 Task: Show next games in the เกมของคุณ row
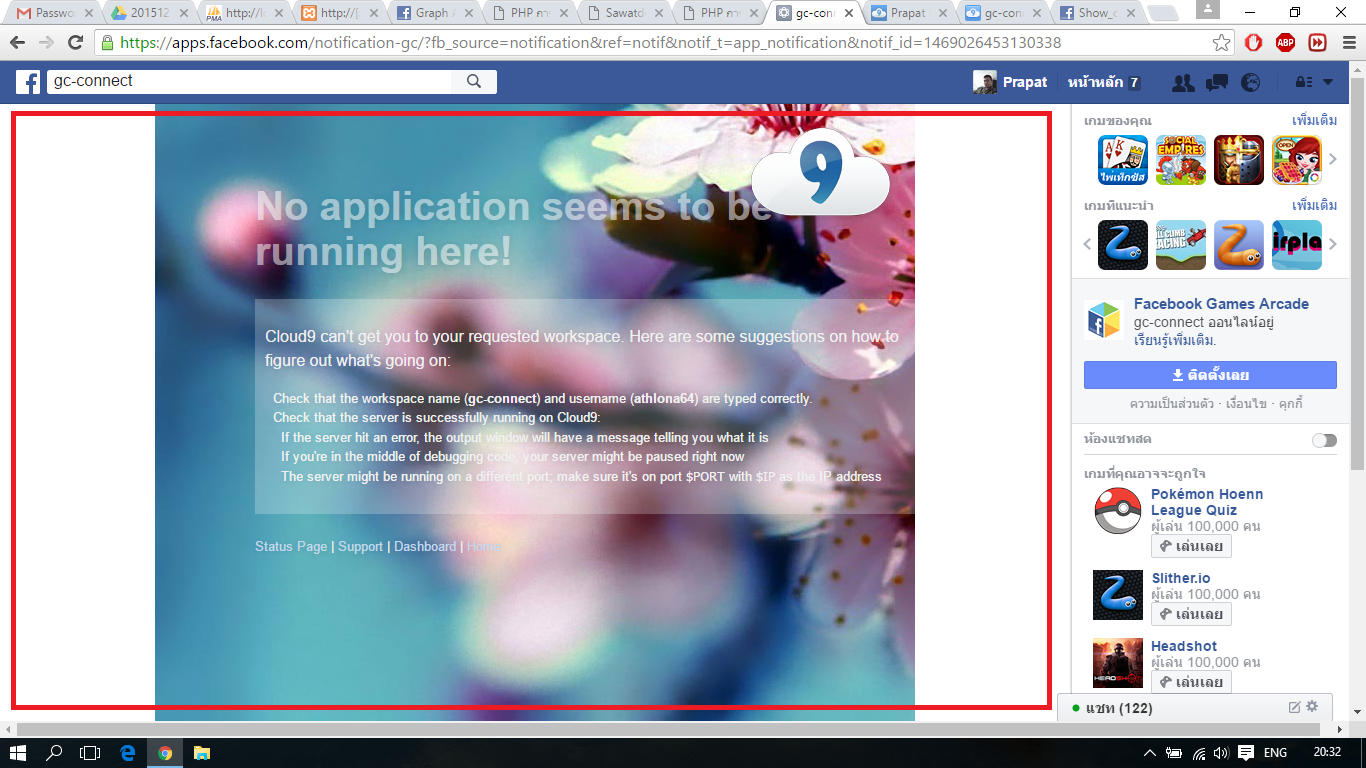pyautogui.click(x=1332, y=160)
